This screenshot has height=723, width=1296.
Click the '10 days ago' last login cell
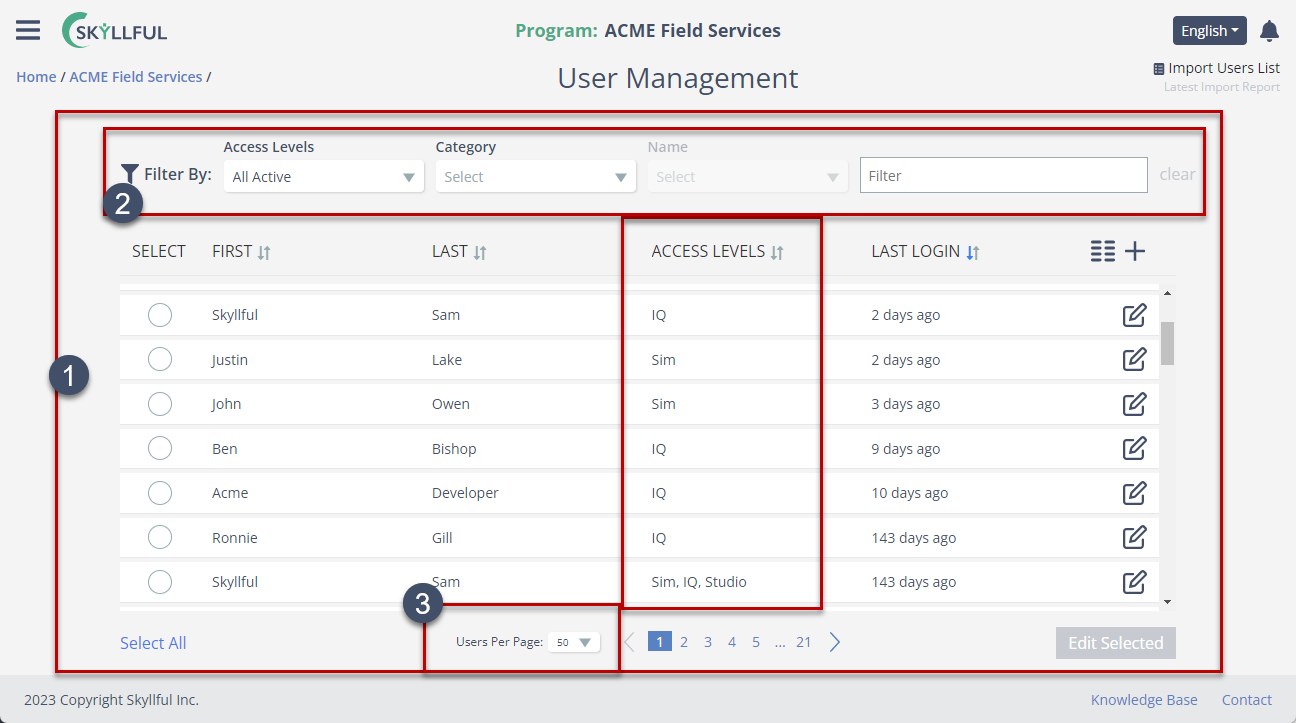point(909,493)
